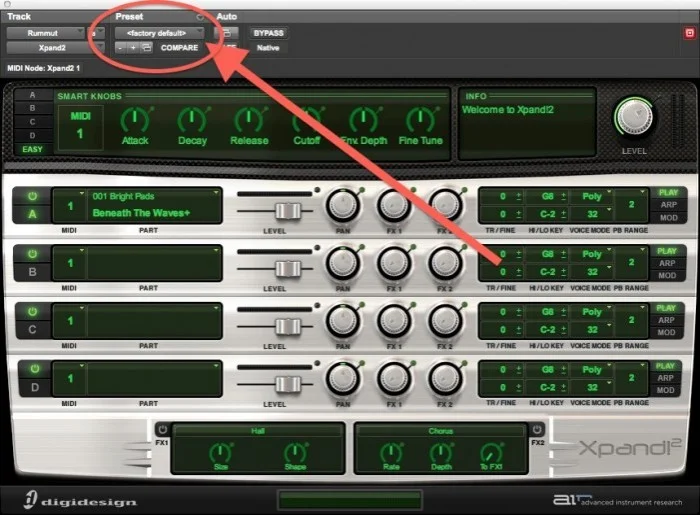Toggle power for part B

[32, 254]
